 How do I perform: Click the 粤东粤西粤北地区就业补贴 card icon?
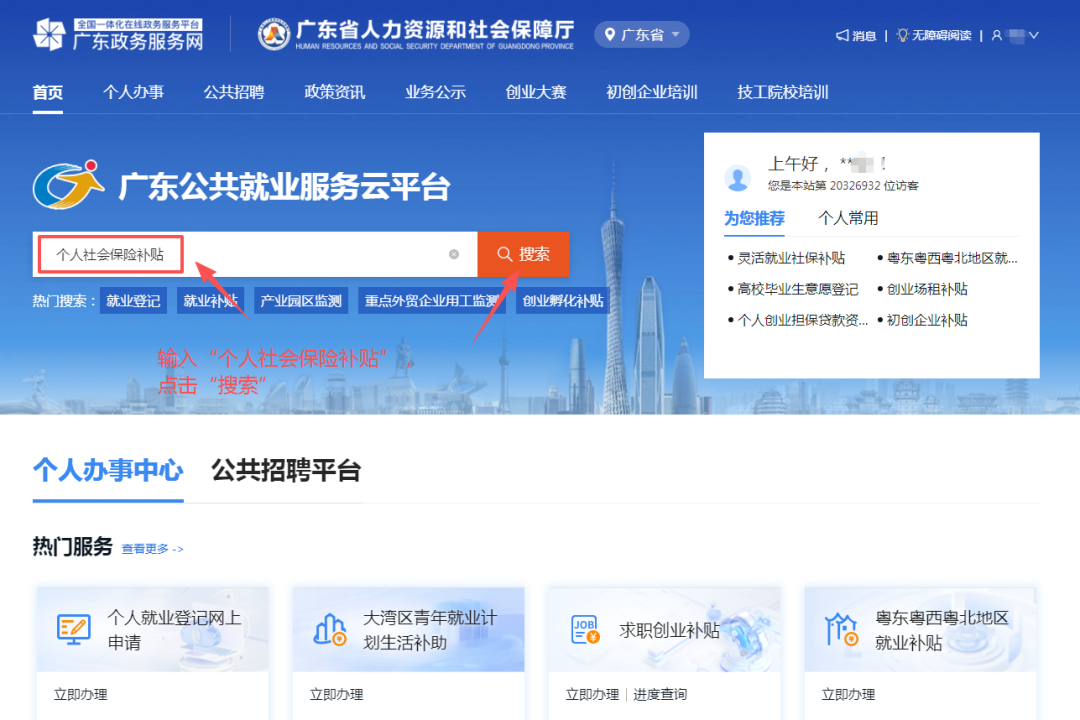[x=841, y=629]
